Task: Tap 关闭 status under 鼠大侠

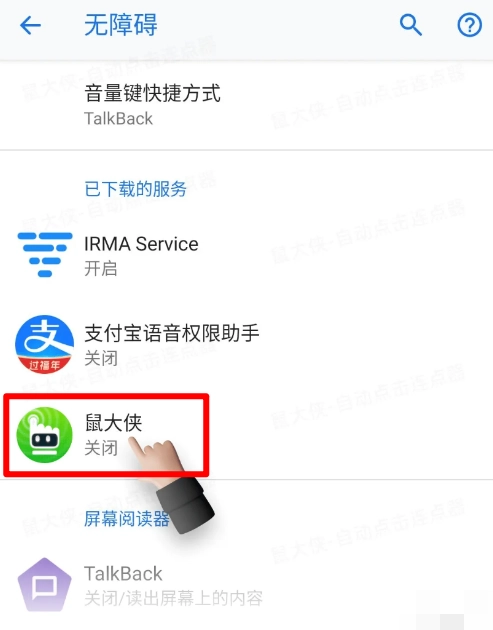Action: point(101,448)
